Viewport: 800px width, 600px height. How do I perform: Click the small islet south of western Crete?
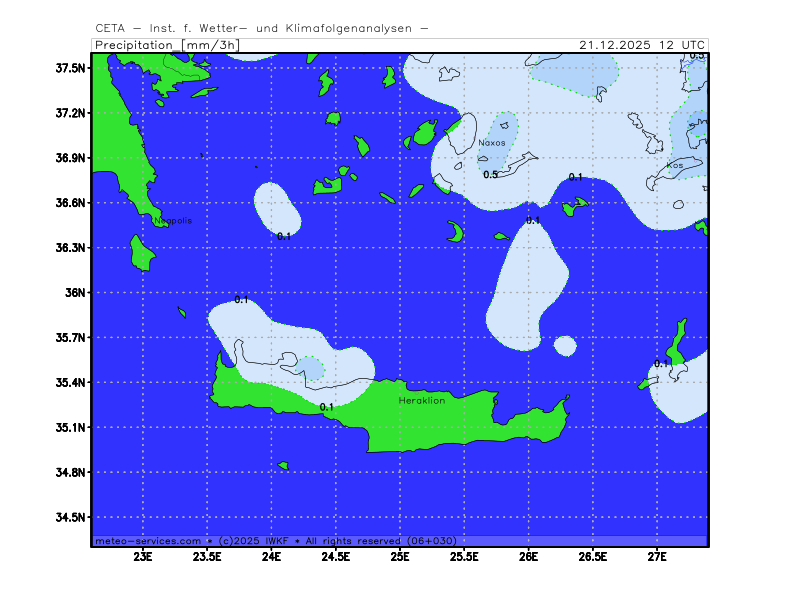tap(283, 465)
